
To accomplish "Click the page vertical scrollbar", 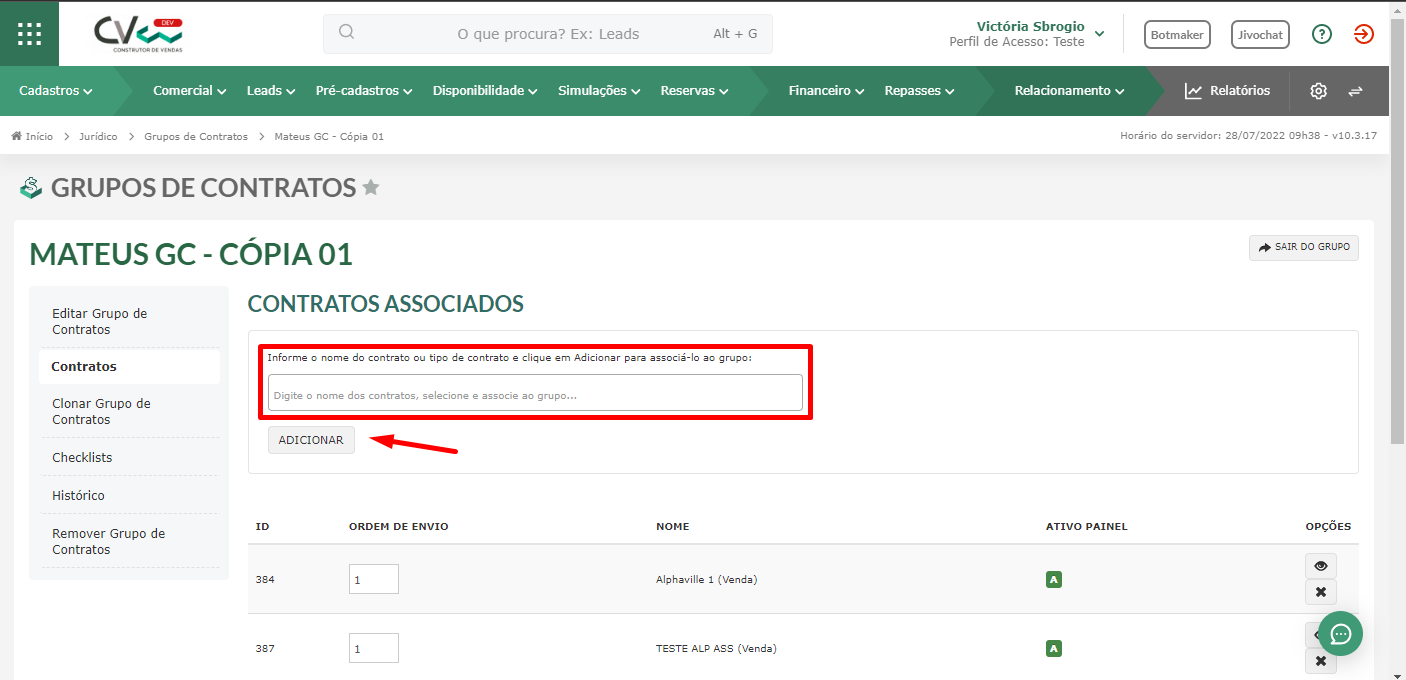I will (x=1397, y=230).
